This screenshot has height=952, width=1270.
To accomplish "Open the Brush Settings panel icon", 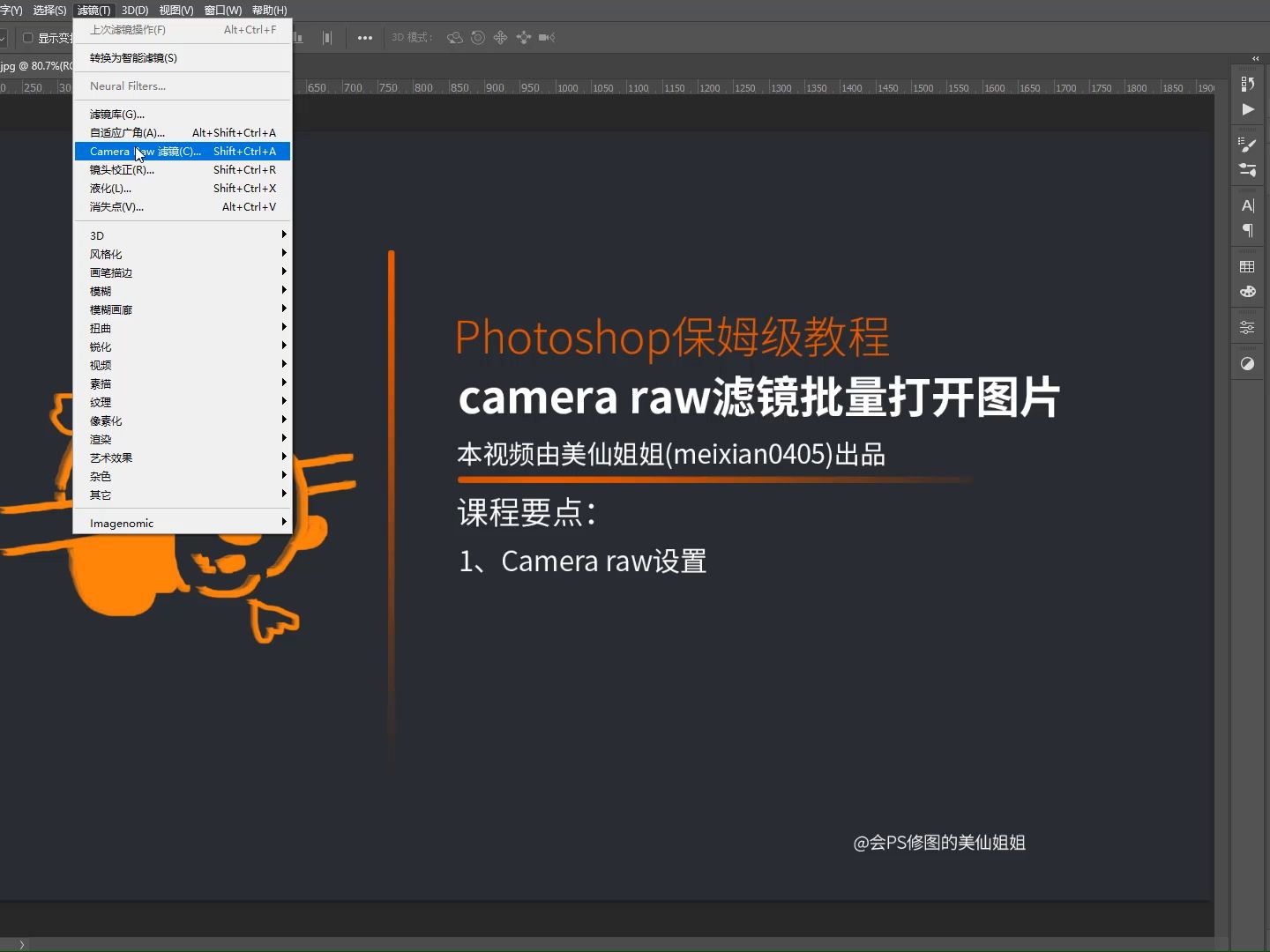I will 1248,145.
